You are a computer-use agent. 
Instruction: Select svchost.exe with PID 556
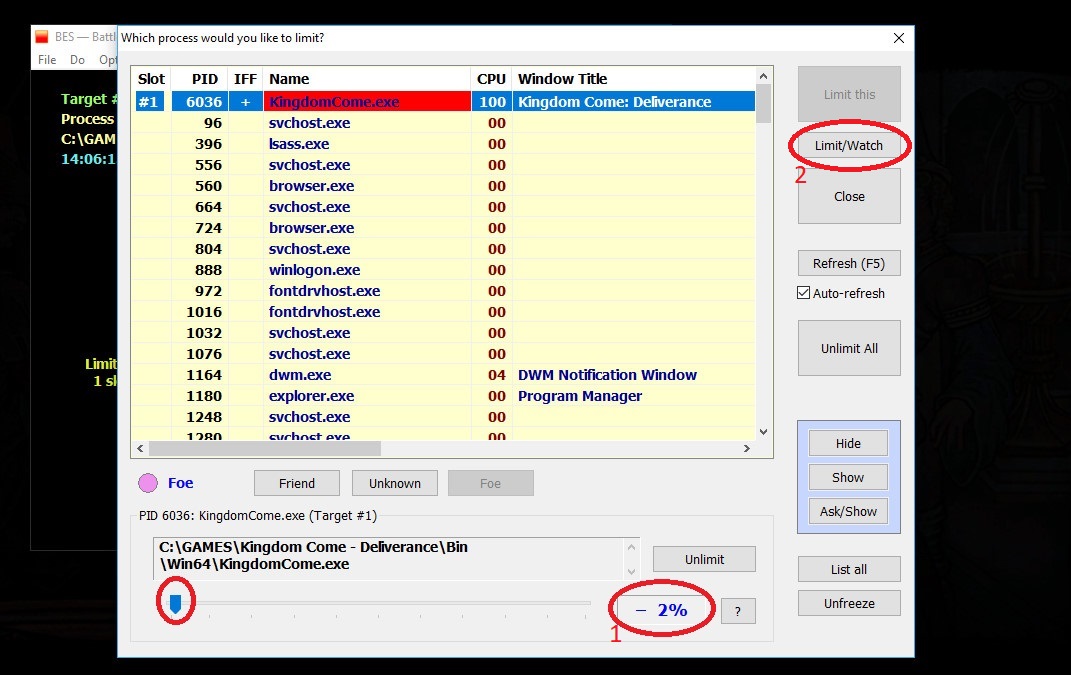[444, 165]
